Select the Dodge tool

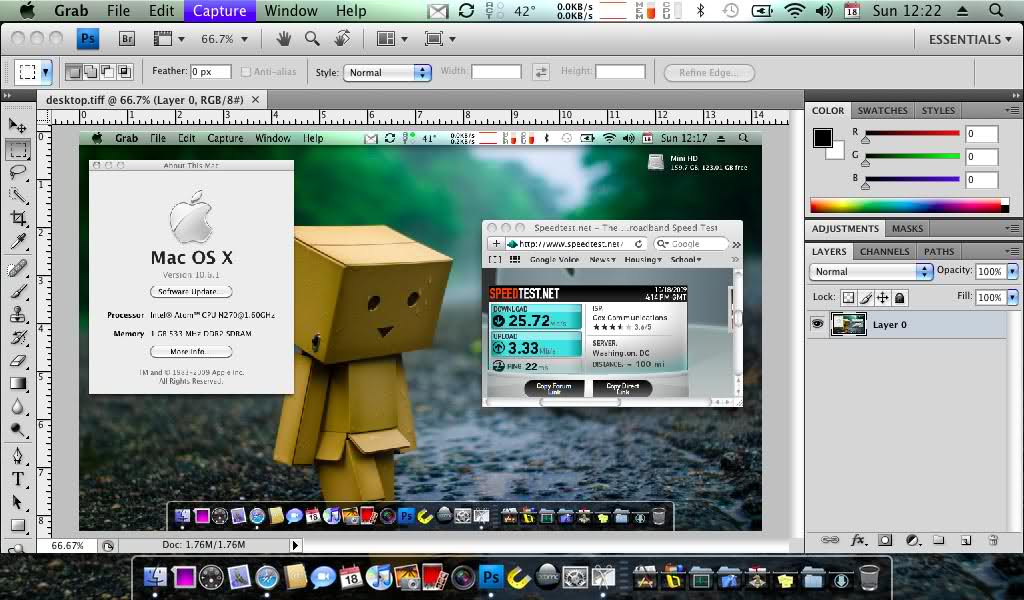[x=18, y=430]
